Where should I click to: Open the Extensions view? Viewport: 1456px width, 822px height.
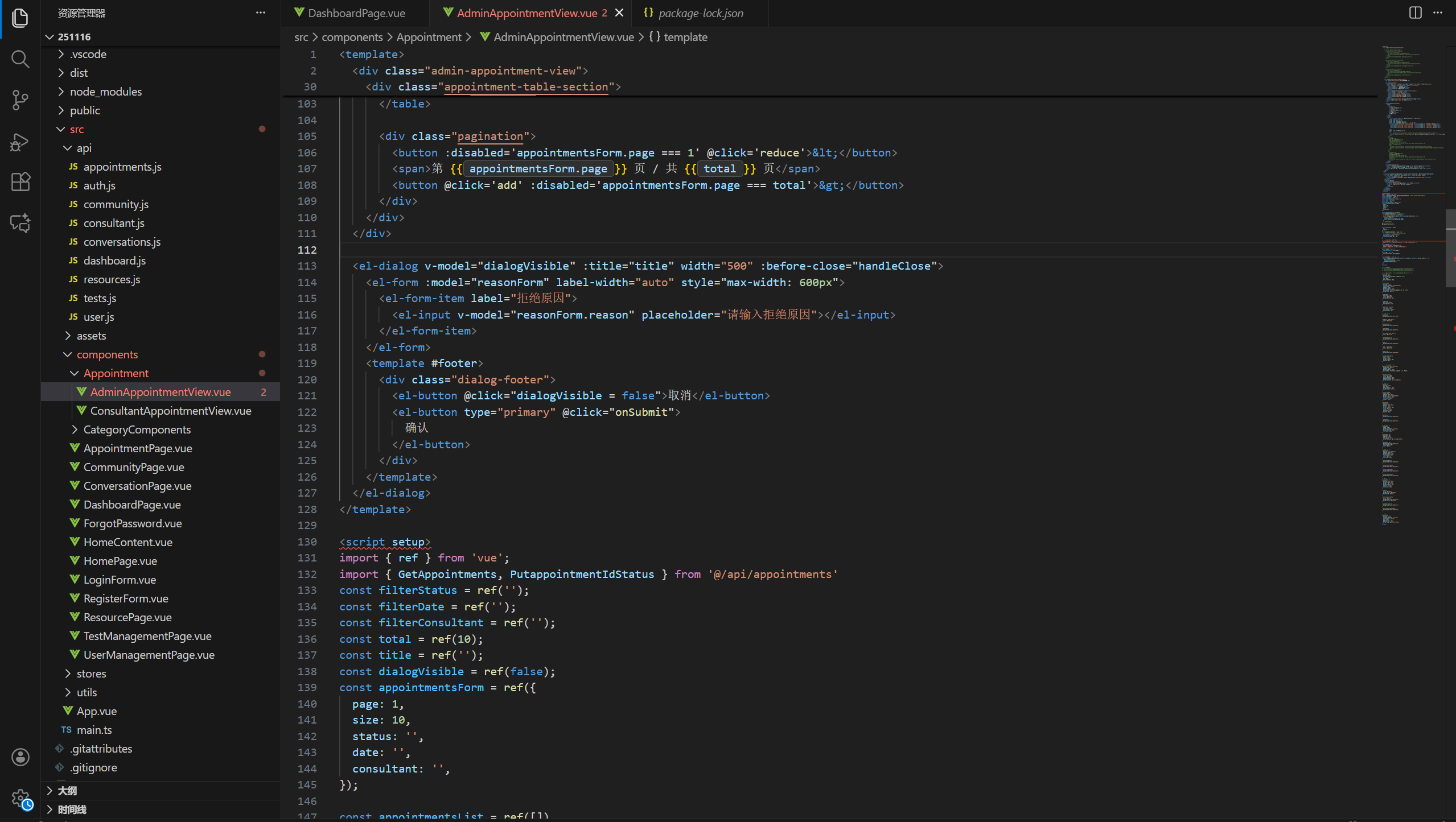coord(20,182)
